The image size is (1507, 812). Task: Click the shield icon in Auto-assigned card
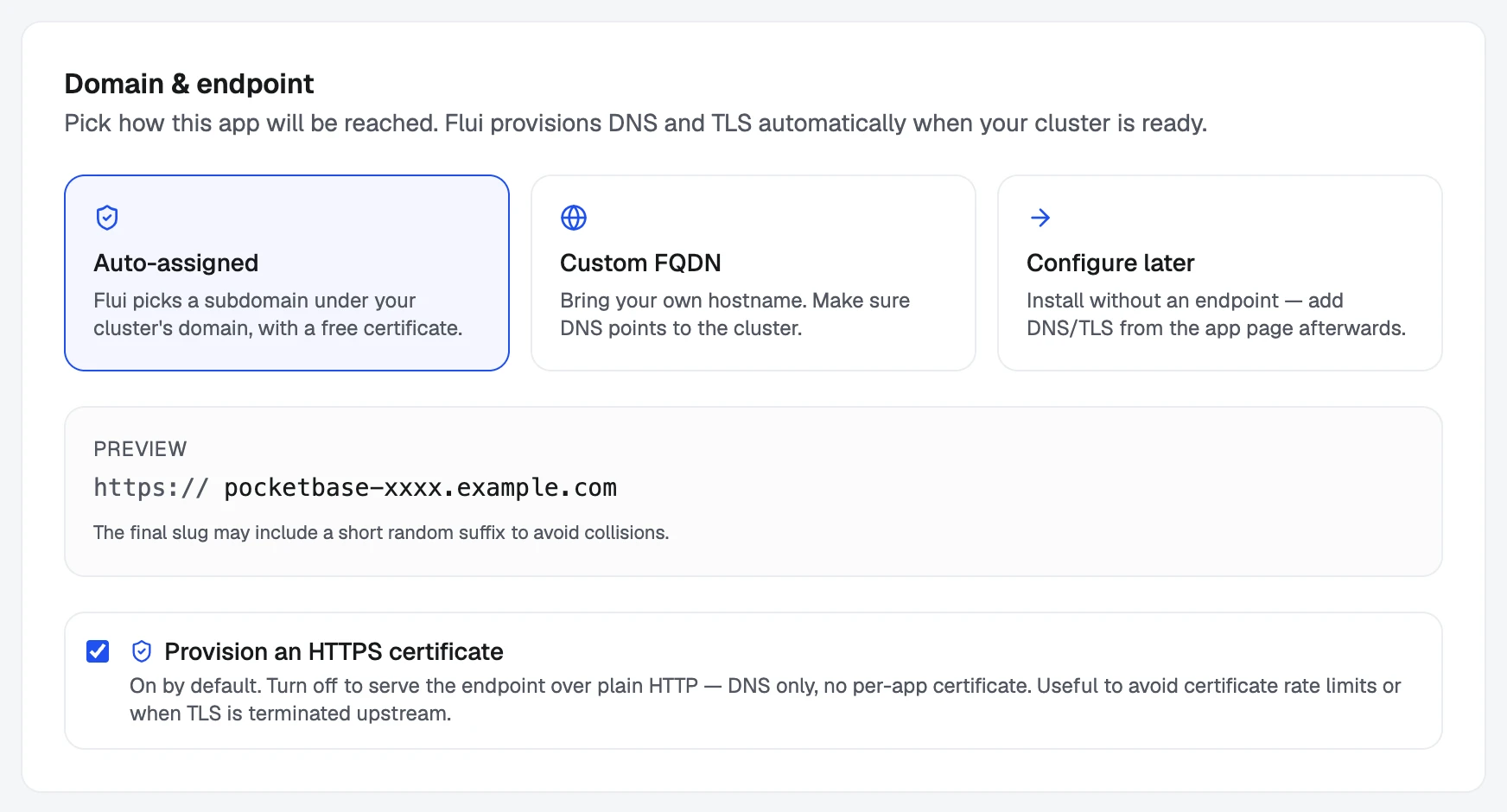(x=107, y=218)
